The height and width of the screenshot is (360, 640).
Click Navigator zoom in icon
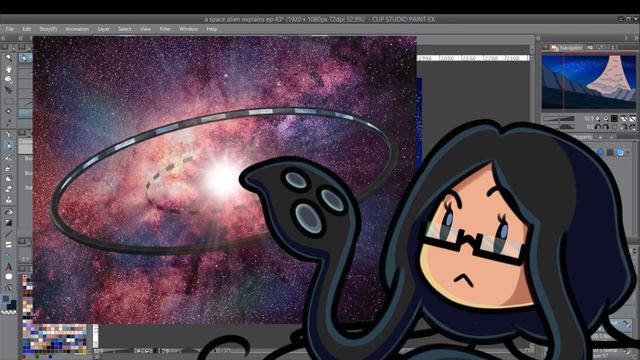pyautogui.click(x=606, y=118)
